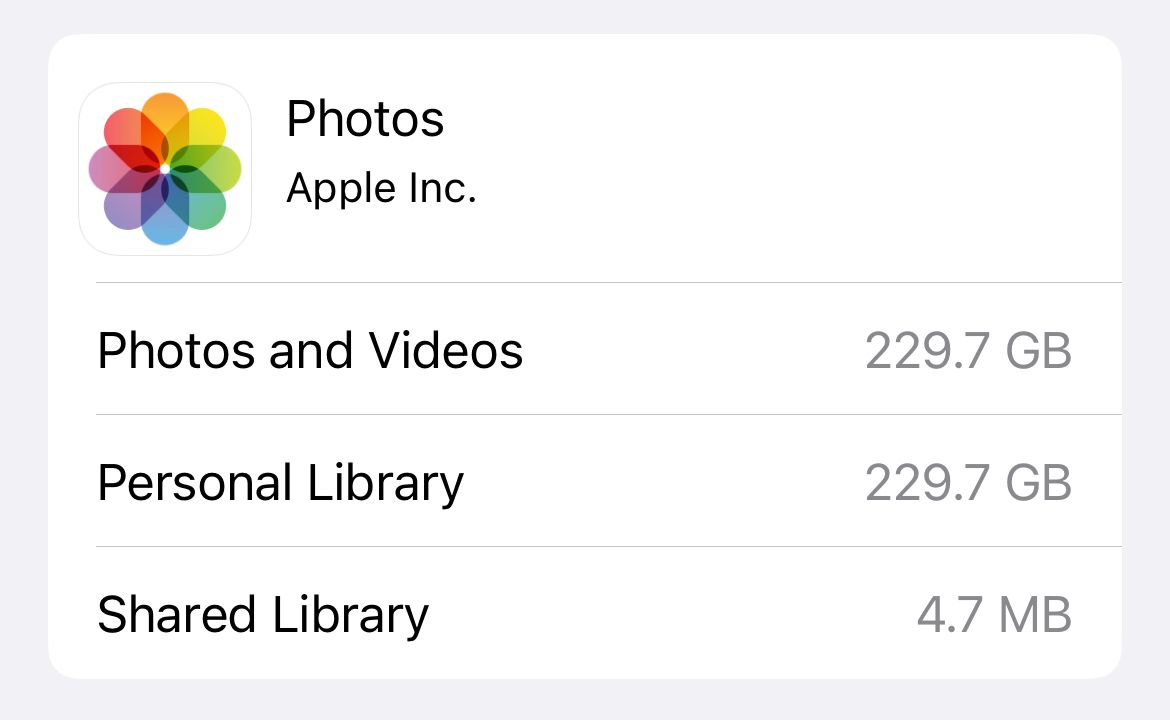Open the Photos and Videos row
The width and height of the screenshot is (1170, 720).
[585, 349]
